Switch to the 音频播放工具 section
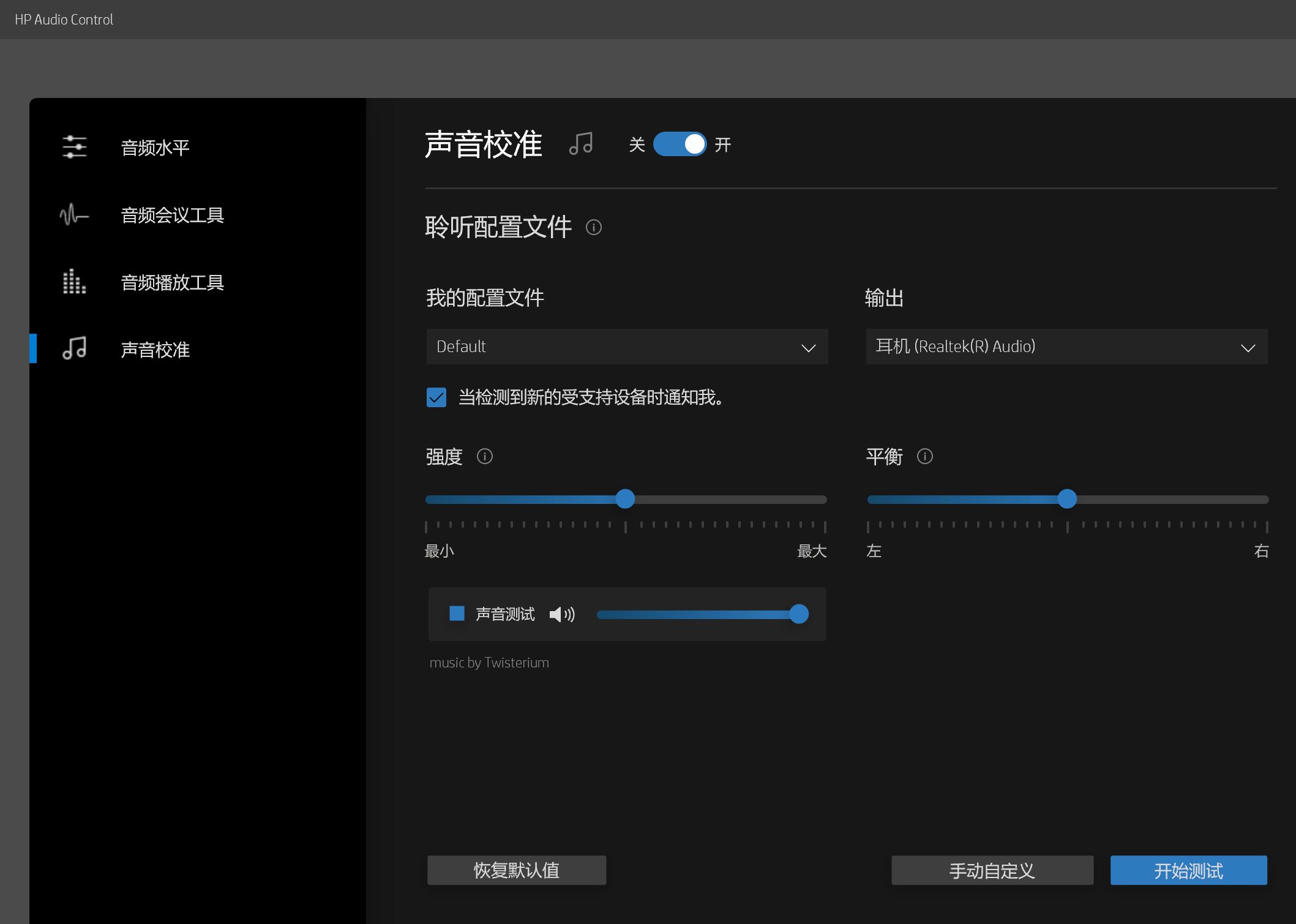The width and height of the screenshot is (1296, 924). click(x=172, y=282)
